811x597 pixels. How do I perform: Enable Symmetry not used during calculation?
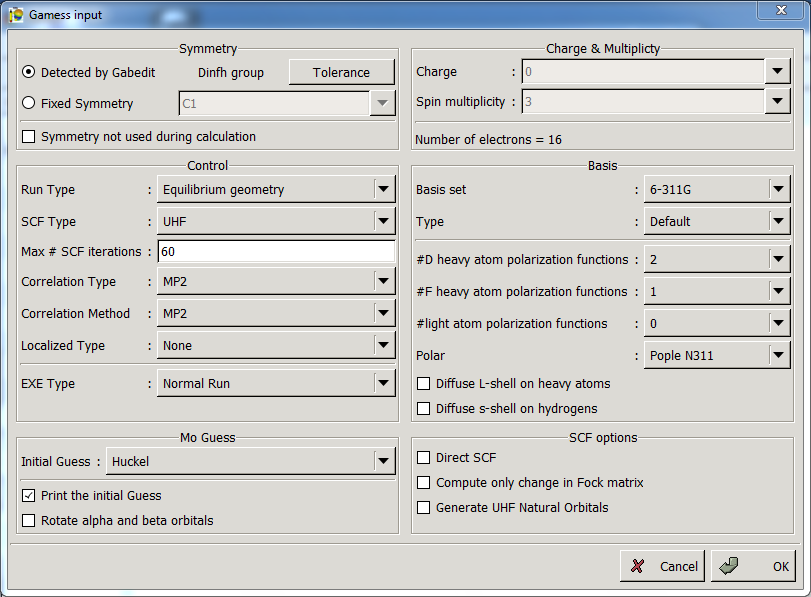28,136
